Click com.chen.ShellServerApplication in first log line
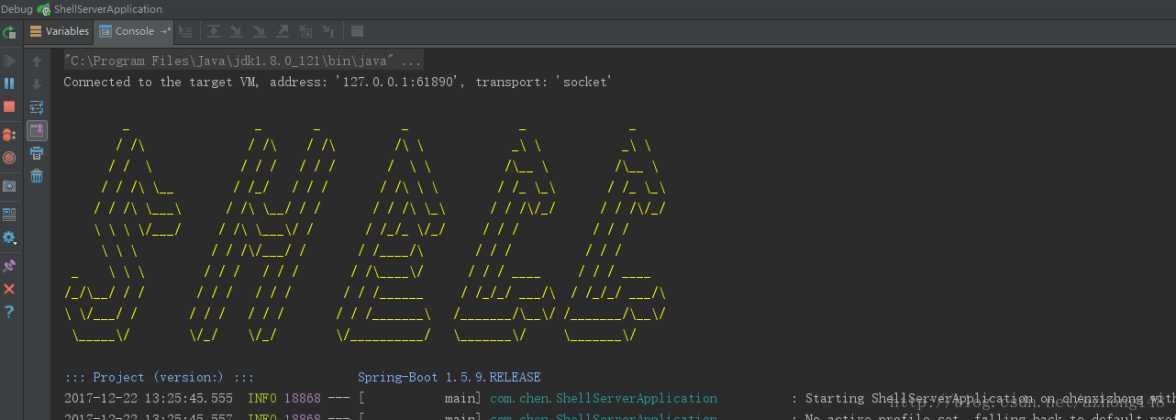1176x420 pixels. coord(603,399)
